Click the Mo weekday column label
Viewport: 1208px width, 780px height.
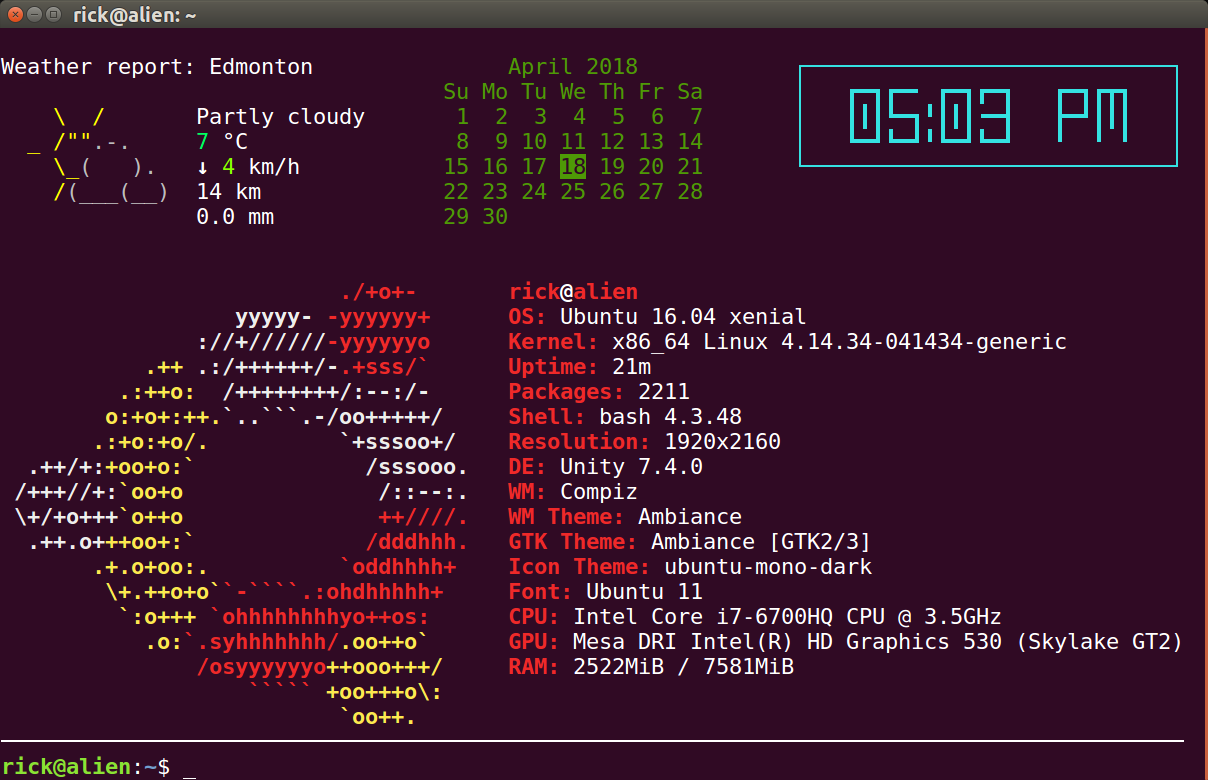pyautogui.click(x=495, y=91)
